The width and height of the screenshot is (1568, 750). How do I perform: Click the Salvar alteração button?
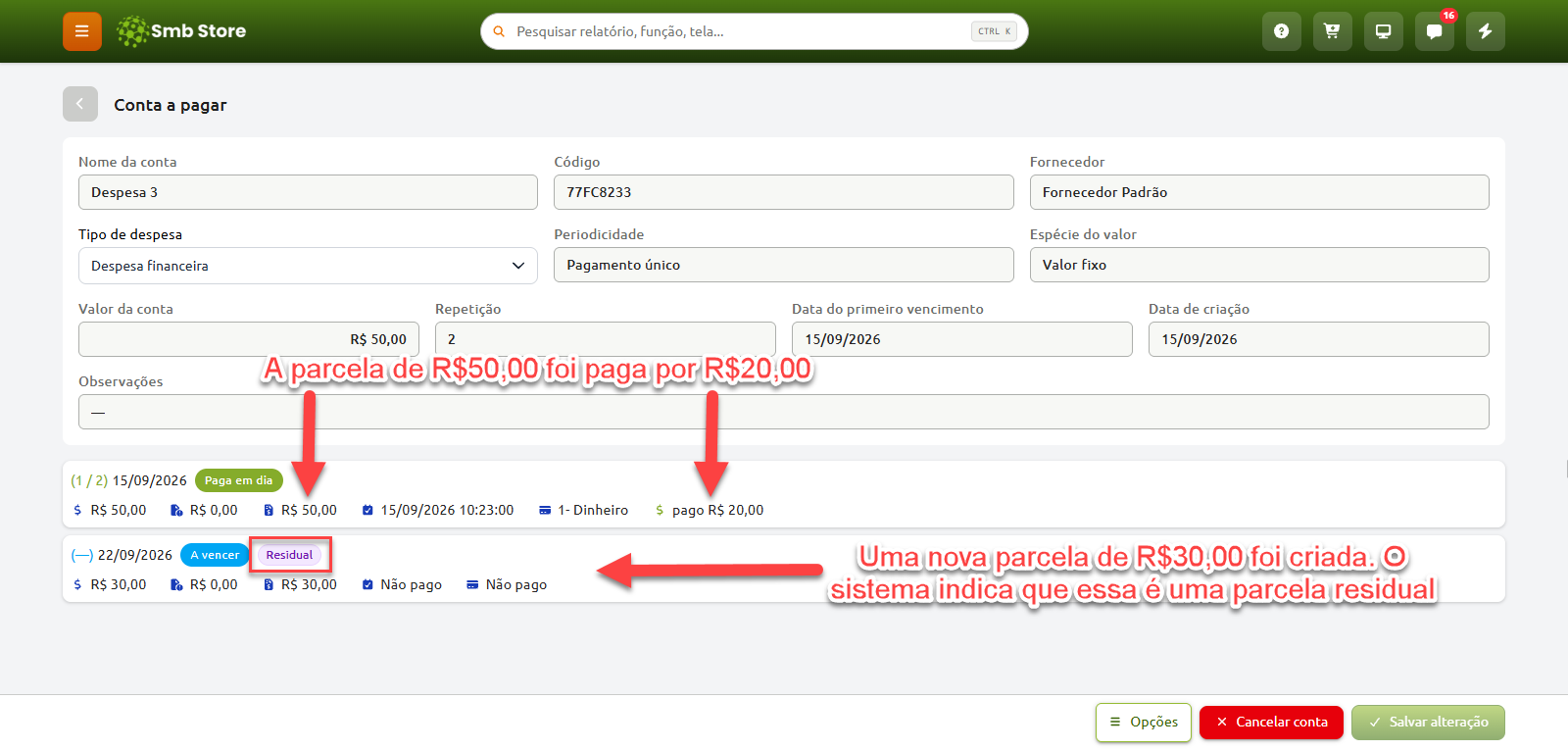click(x=1428, y=723)
